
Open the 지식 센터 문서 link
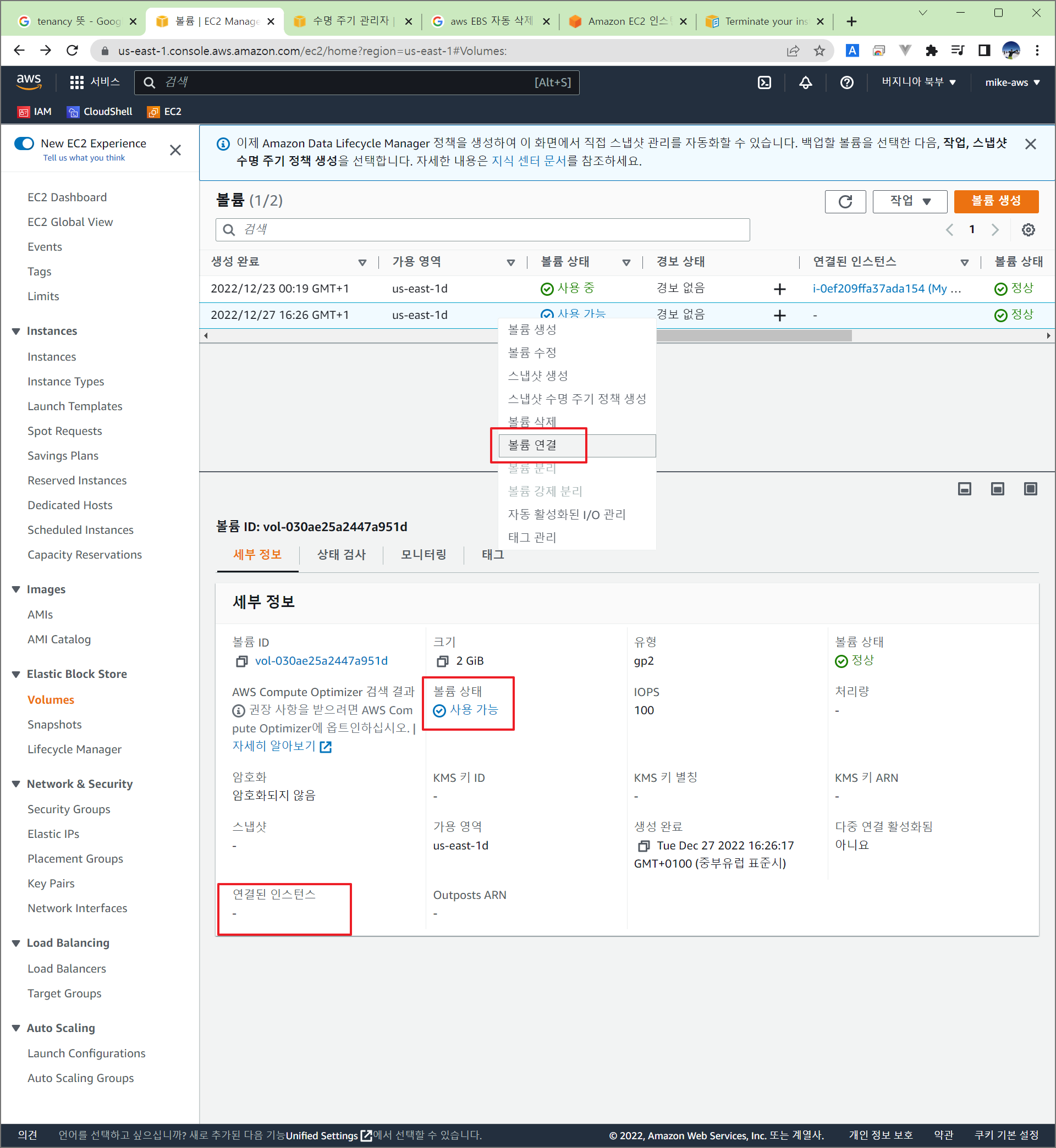pos(529,161)
